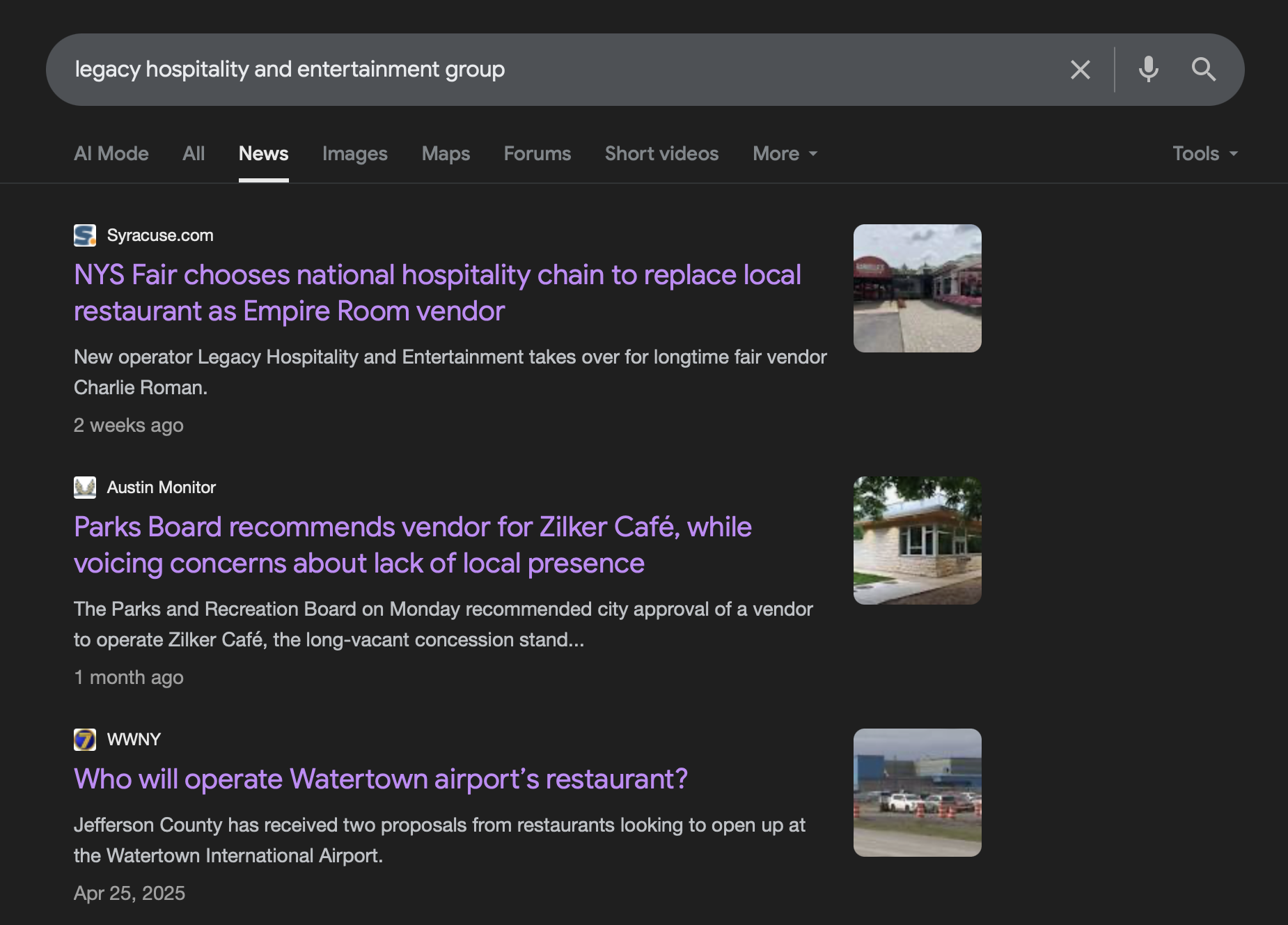Select the News tab

263,153
